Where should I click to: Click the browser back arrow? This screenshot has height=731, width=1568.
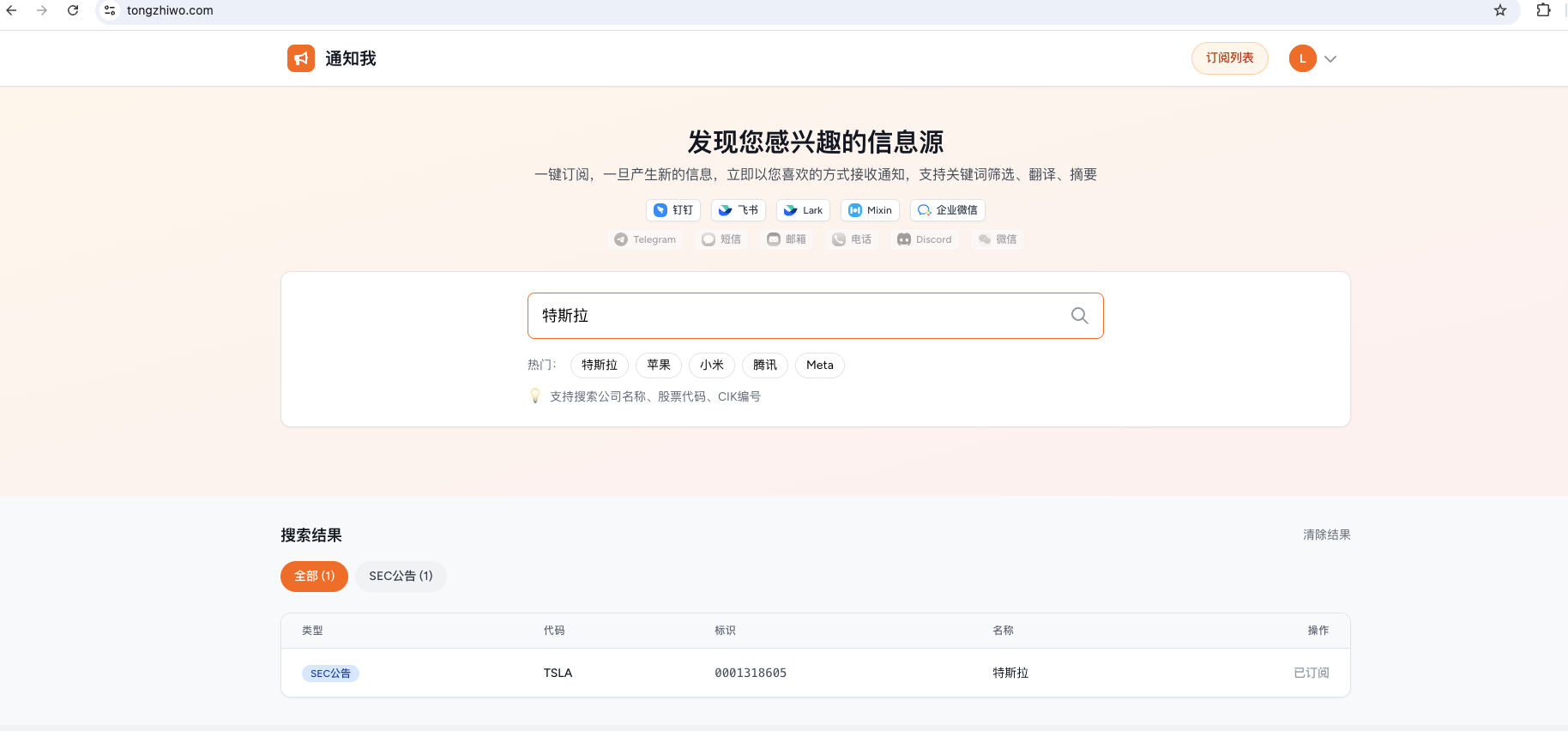pyautogui.click(x=12, y=10)
